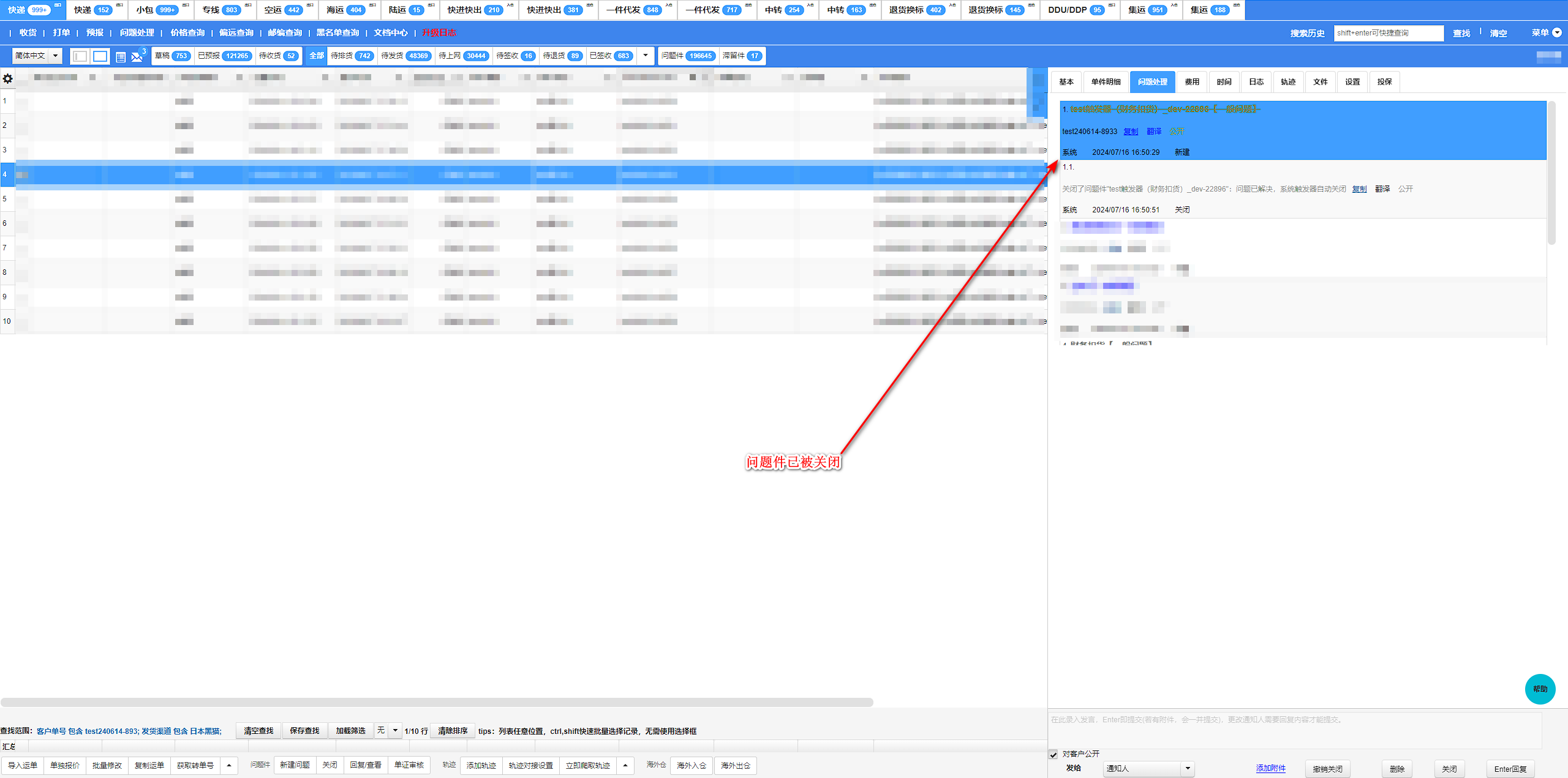Open the 通知人 recipient dropdown
This screenshot has height=778, width=1568.
coord(1149,768)
